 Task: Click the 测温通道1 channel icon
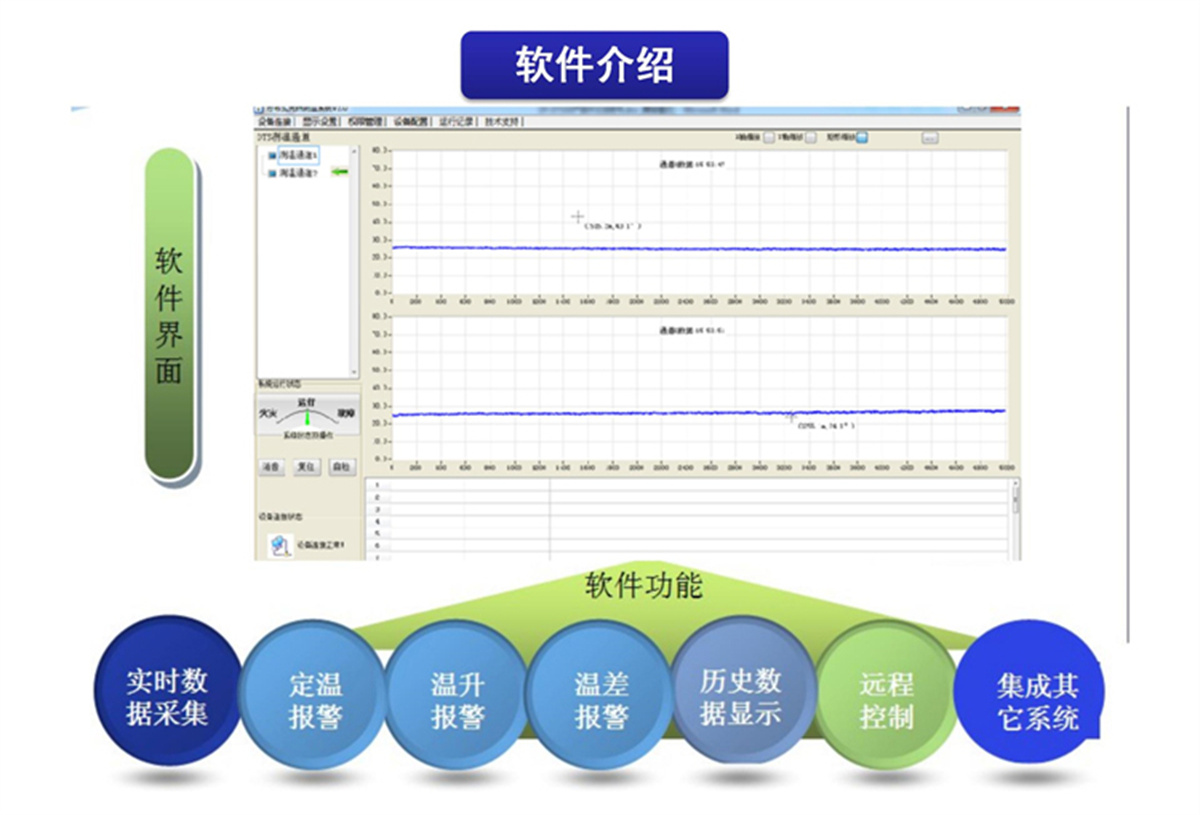272,157
